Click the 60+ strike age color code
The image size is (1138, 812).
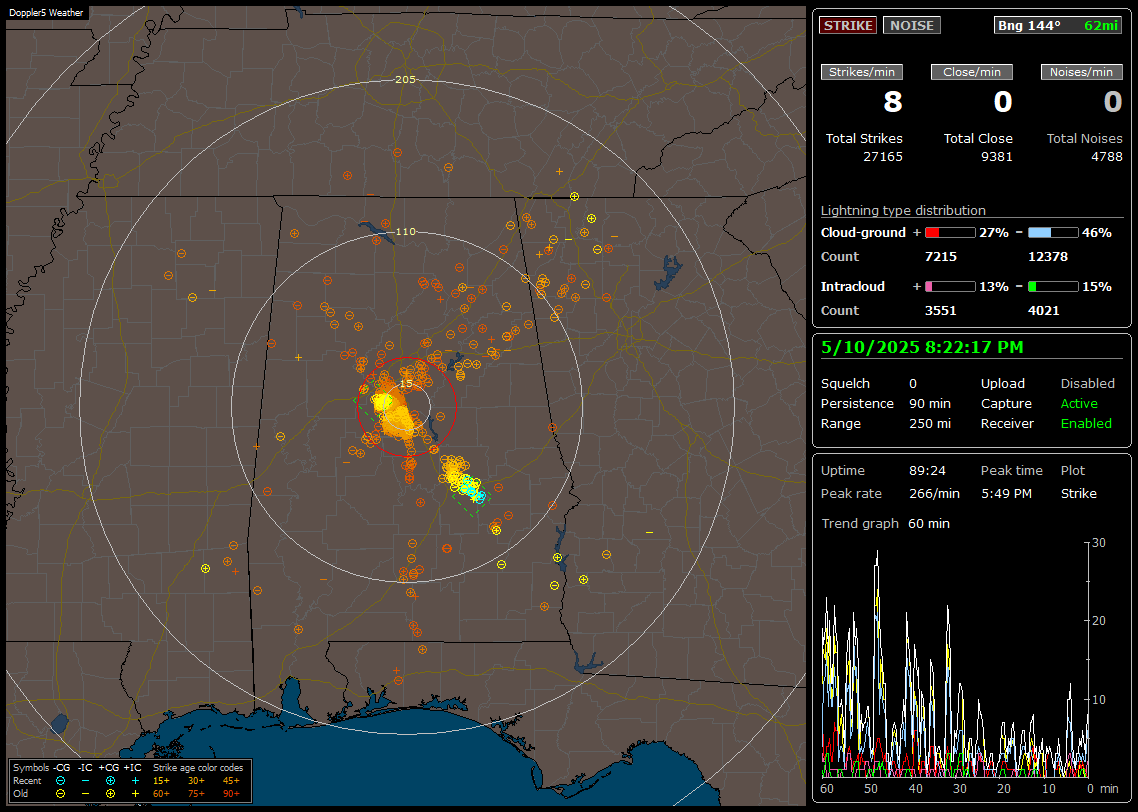(161, 794)
